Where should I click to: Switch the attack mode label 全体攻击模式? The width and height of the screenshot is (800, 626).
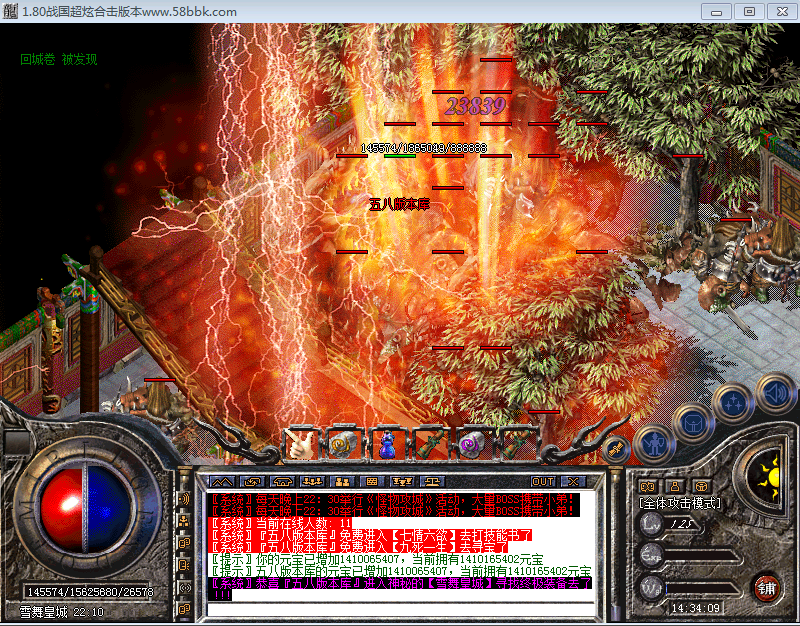click(680, 504)
